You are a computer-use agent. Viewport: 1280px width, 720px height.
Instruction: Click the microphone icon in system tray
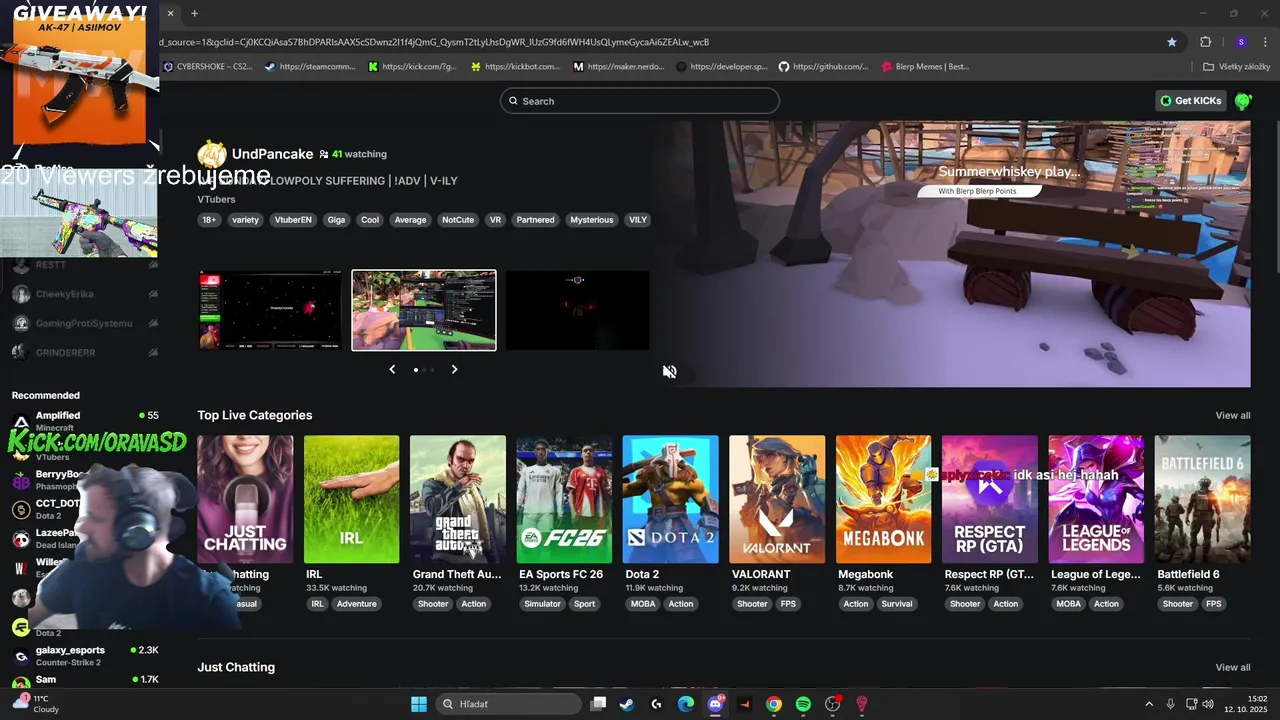(1170, 704)
